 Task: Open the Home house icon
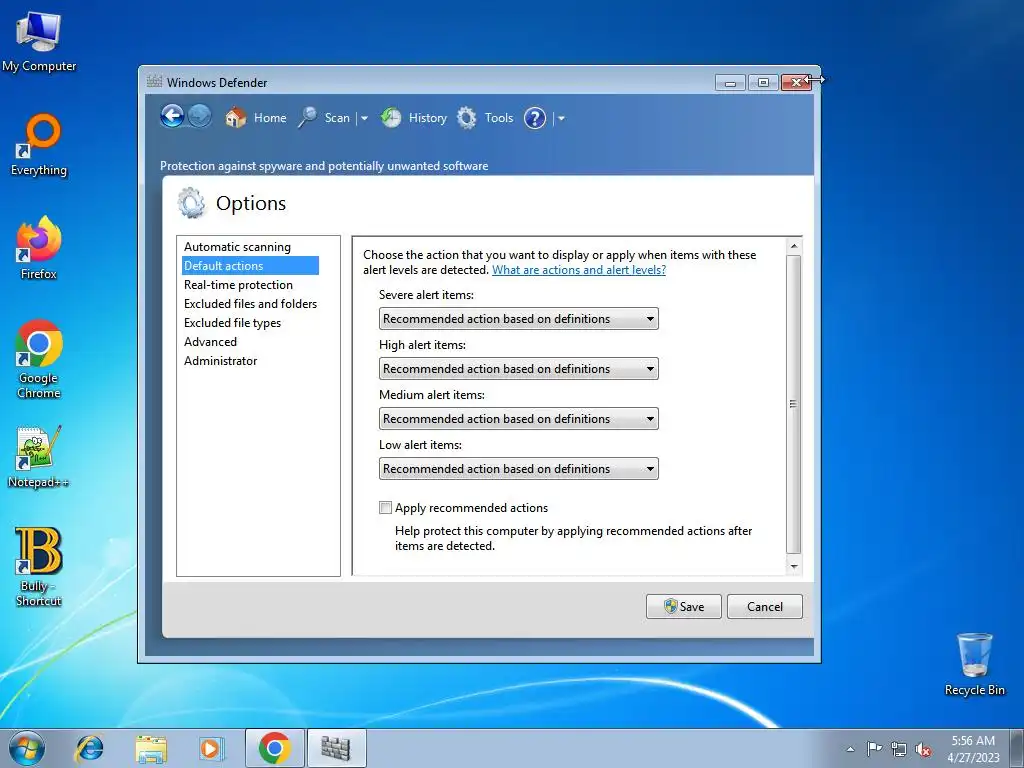(x=235, y=118)
